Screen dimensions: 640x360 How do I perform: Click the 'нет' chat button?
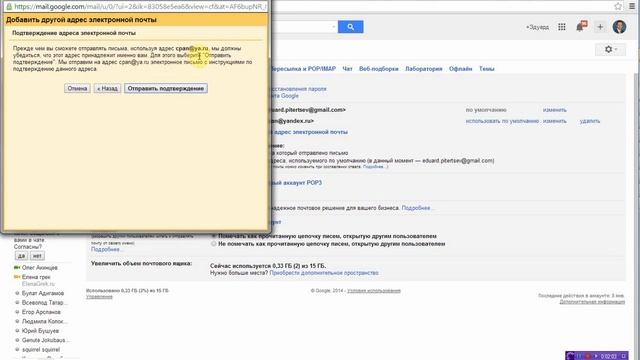point(37,256)
